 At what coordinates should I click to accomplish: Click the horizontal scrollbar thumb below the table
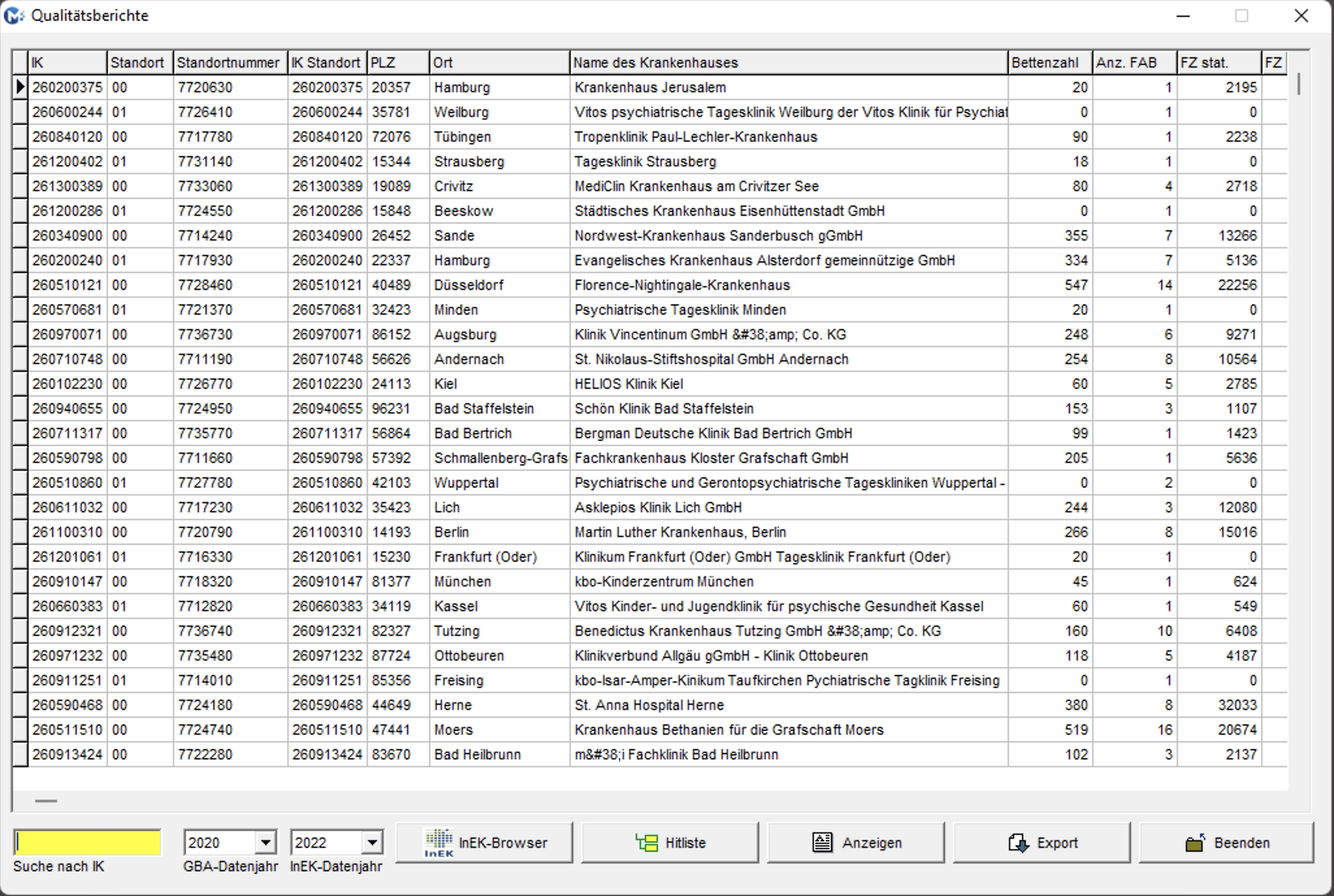pos(46,801)
